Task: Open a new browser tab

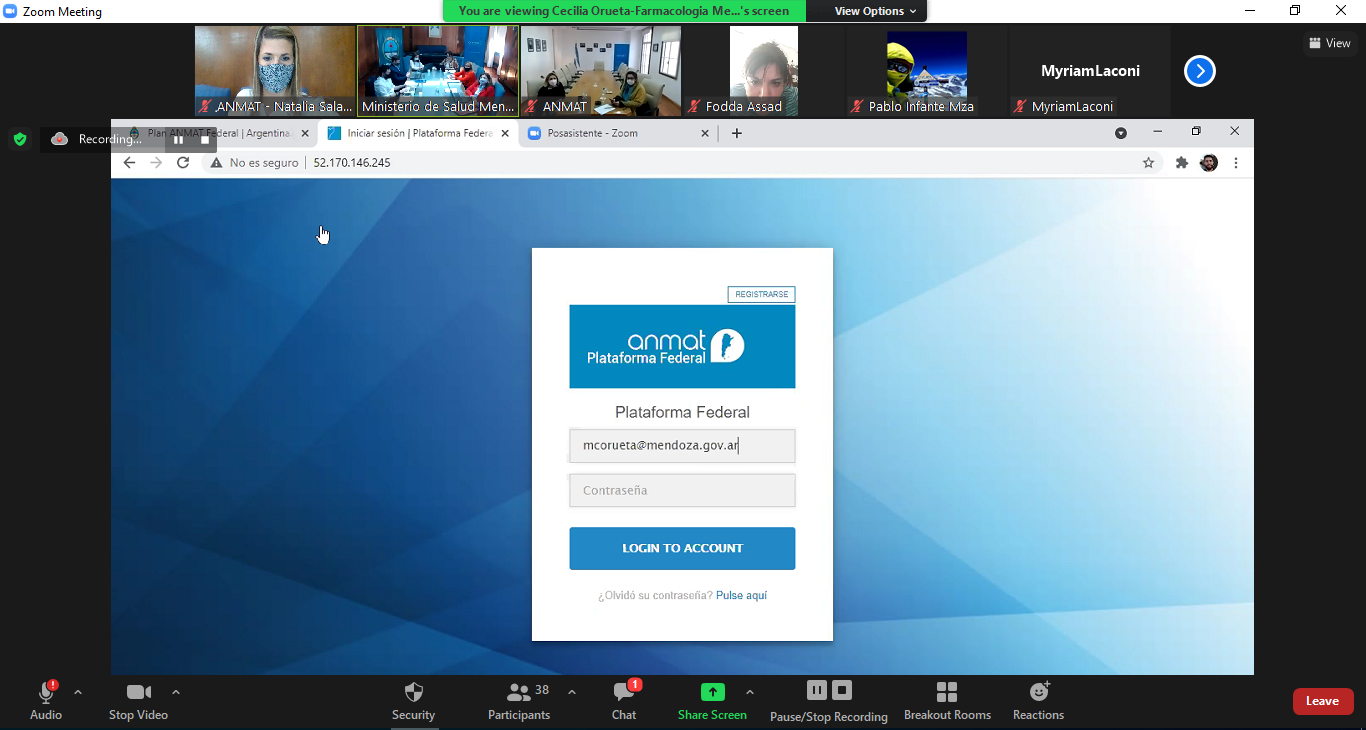Action: [737, 133]
